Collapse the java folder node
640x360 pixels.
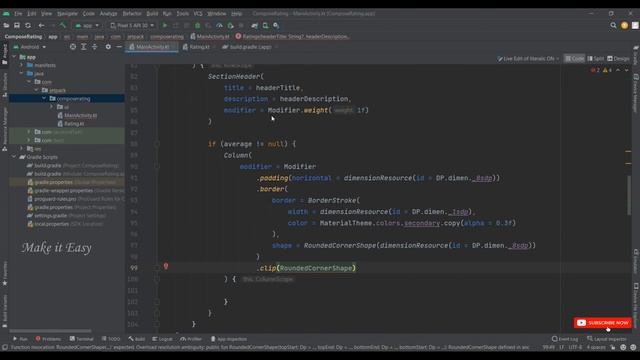point(22,73)
